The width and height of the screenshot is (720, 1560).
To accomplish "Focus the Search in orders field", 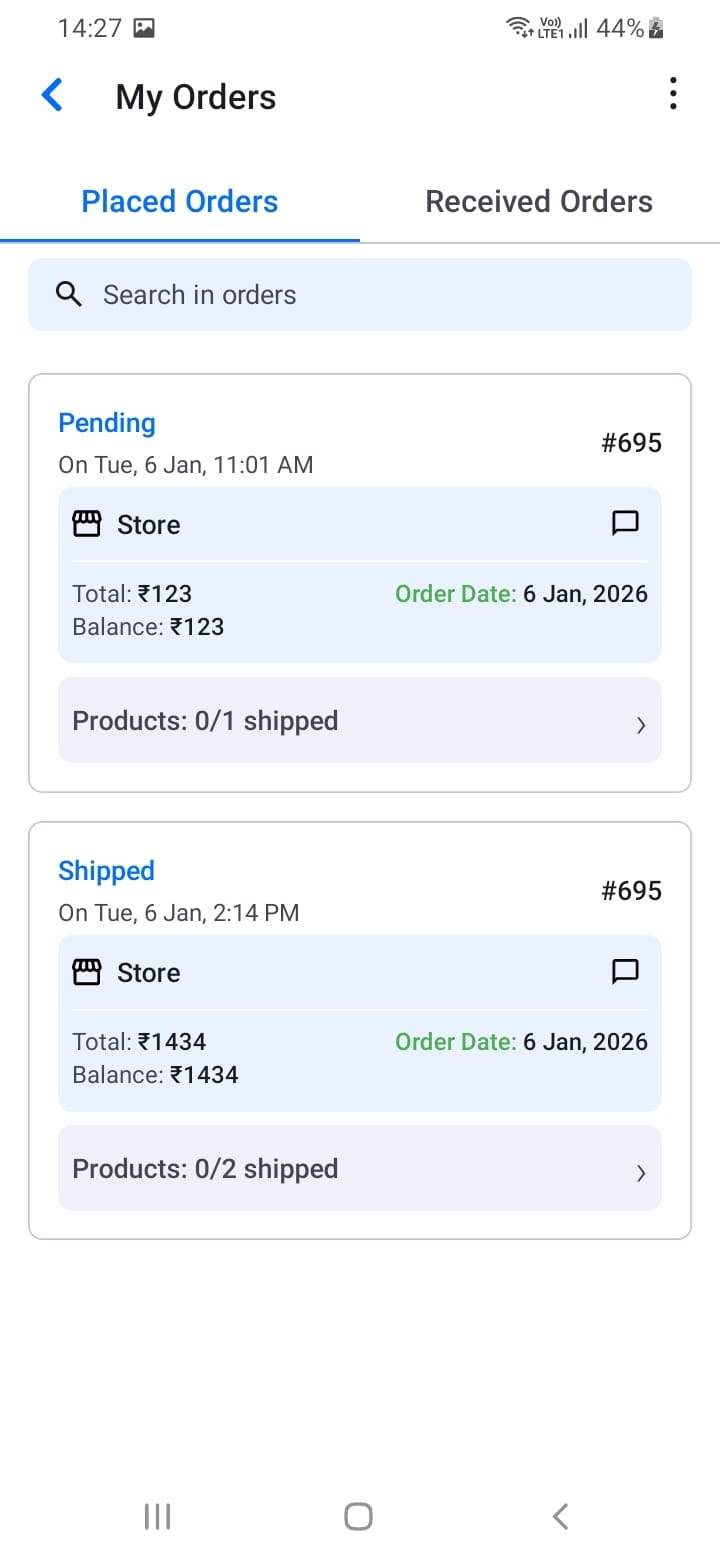I will tap(380, 294).
